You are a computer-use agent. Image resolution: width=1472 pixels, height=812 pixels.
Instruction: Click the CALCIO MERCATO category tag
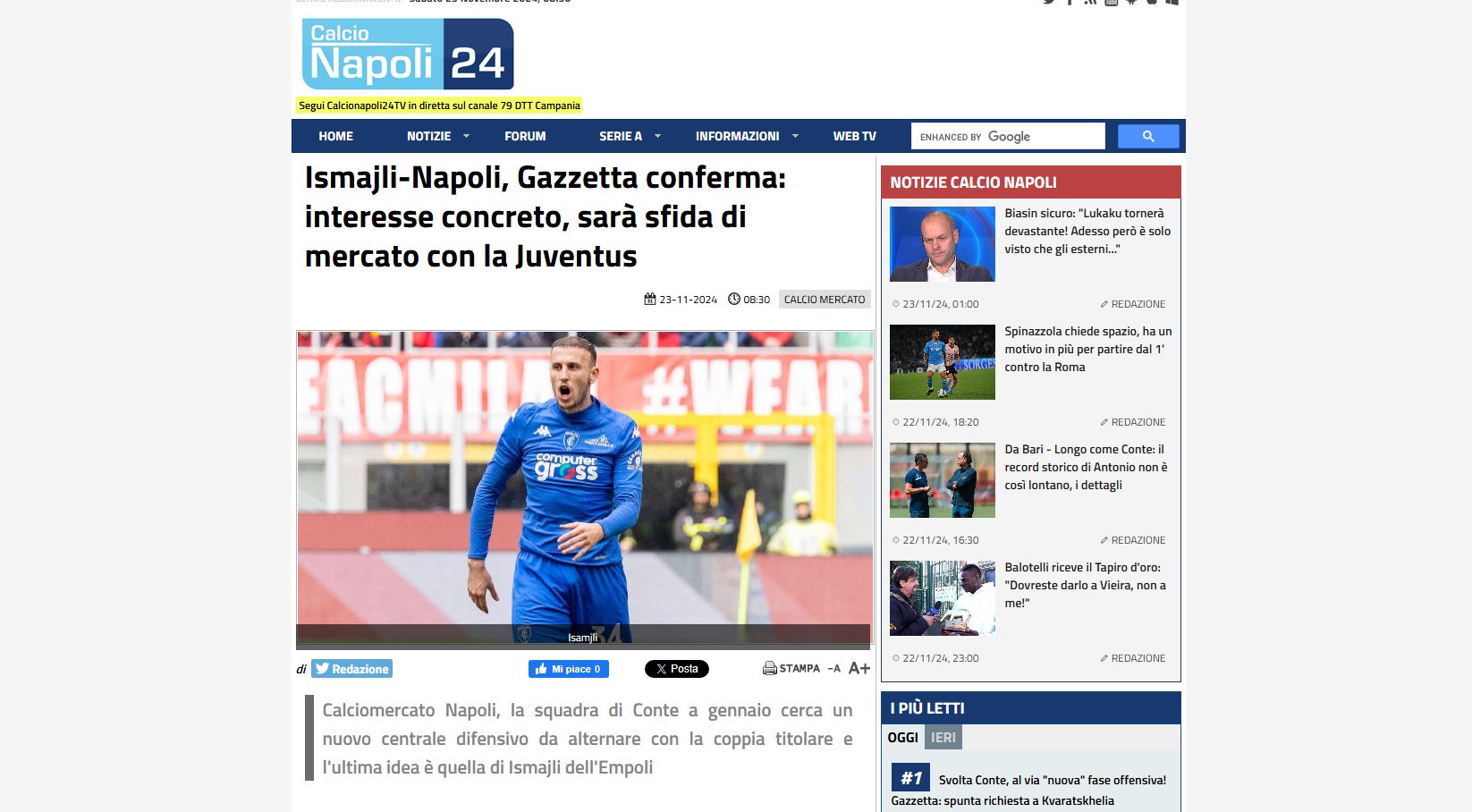click(825, 300)
